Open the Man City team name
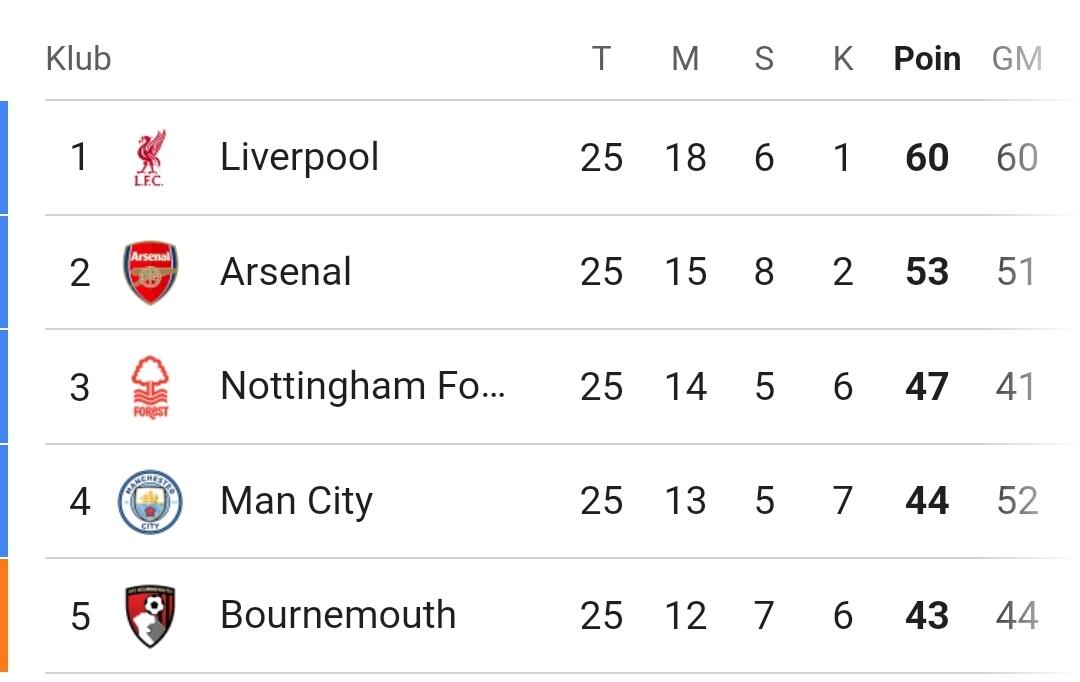The width and height of the screenshot is (1080, 682). [296, 501]
